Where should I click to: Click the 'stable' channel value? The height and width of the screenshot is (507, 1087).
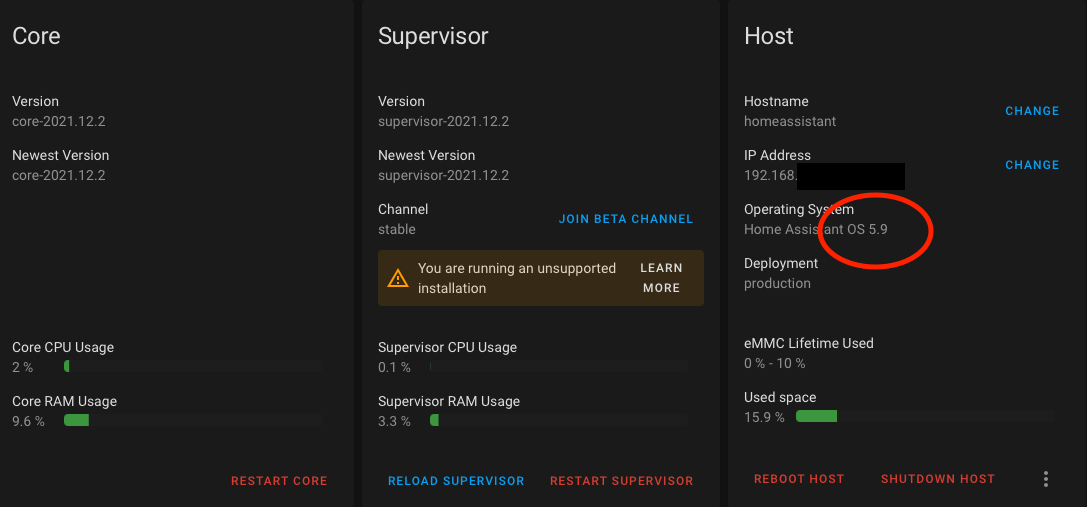pos(397,230)
